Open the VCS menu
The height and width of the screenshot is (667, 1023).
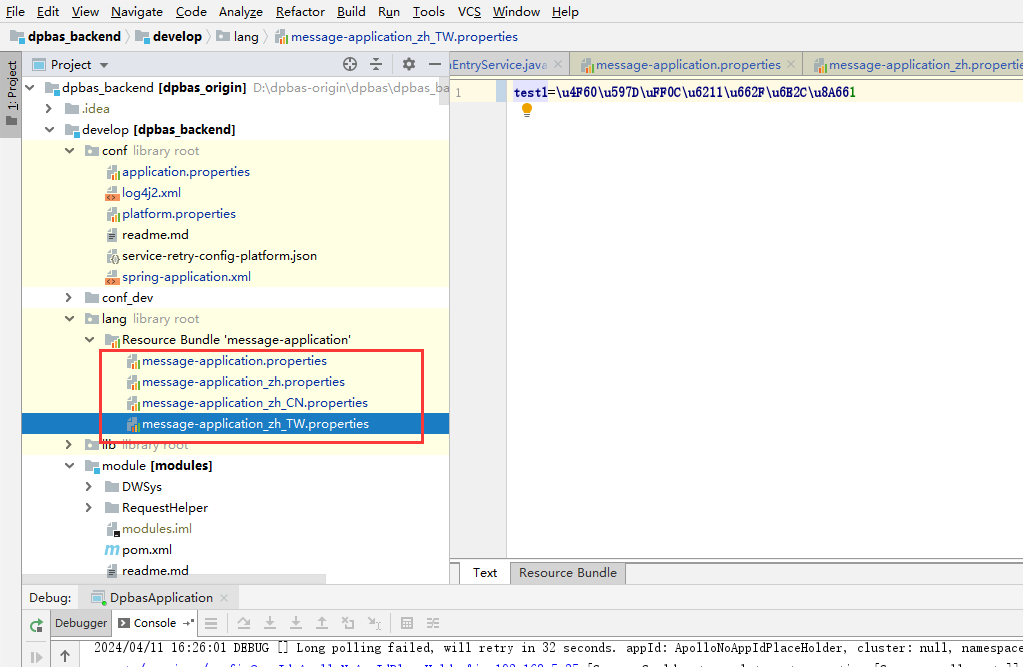tap(469, 12)
